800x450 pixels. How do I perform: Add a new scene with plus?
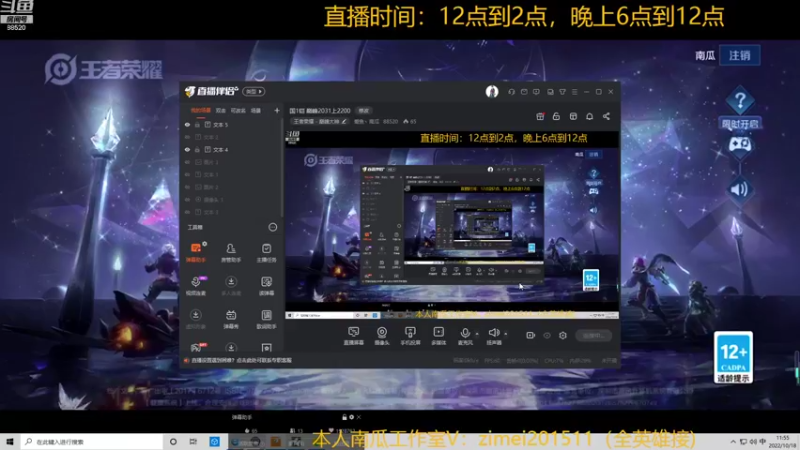click(277, 110)
